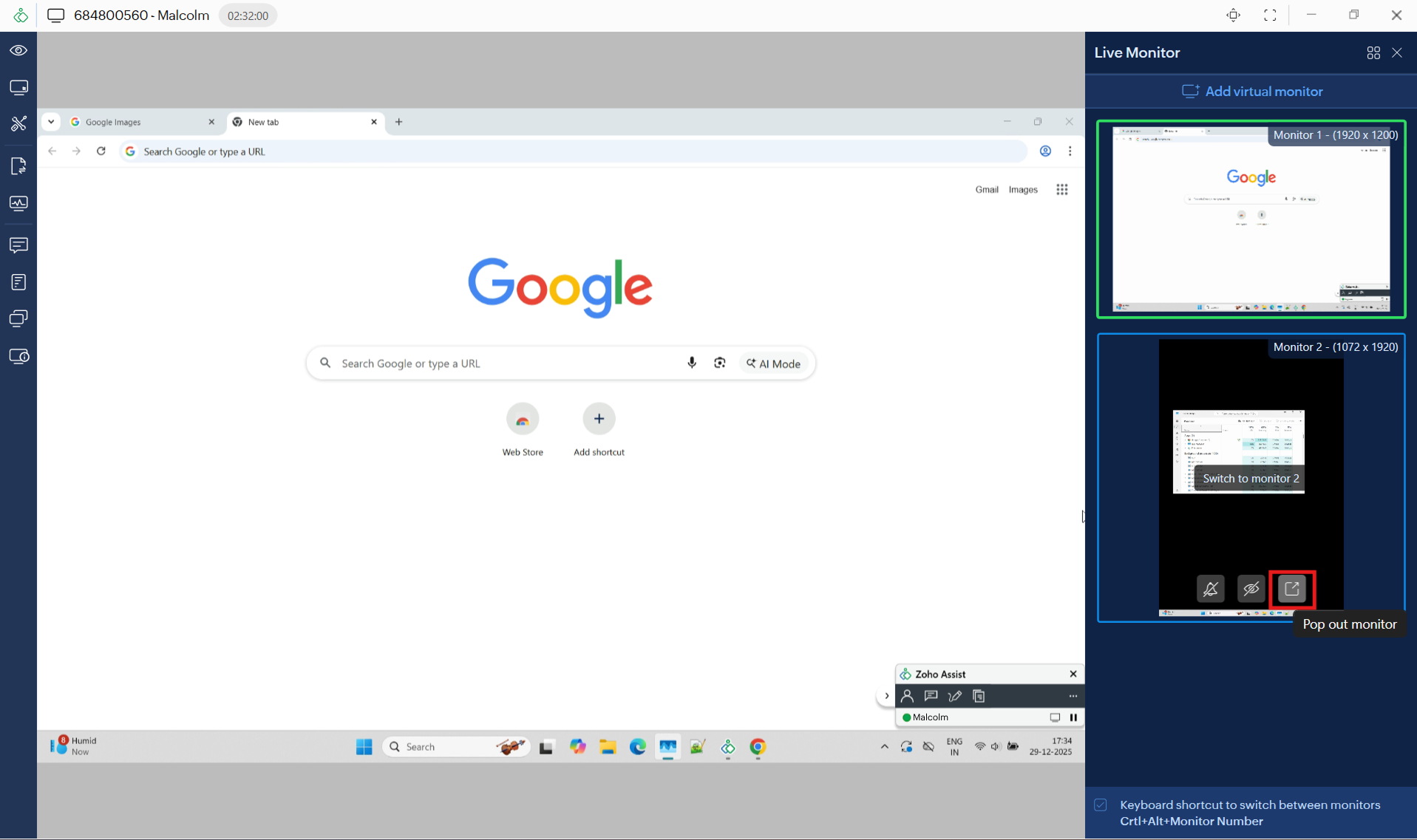Open chat icon in Zoho Assist widget

click(931, 696)
